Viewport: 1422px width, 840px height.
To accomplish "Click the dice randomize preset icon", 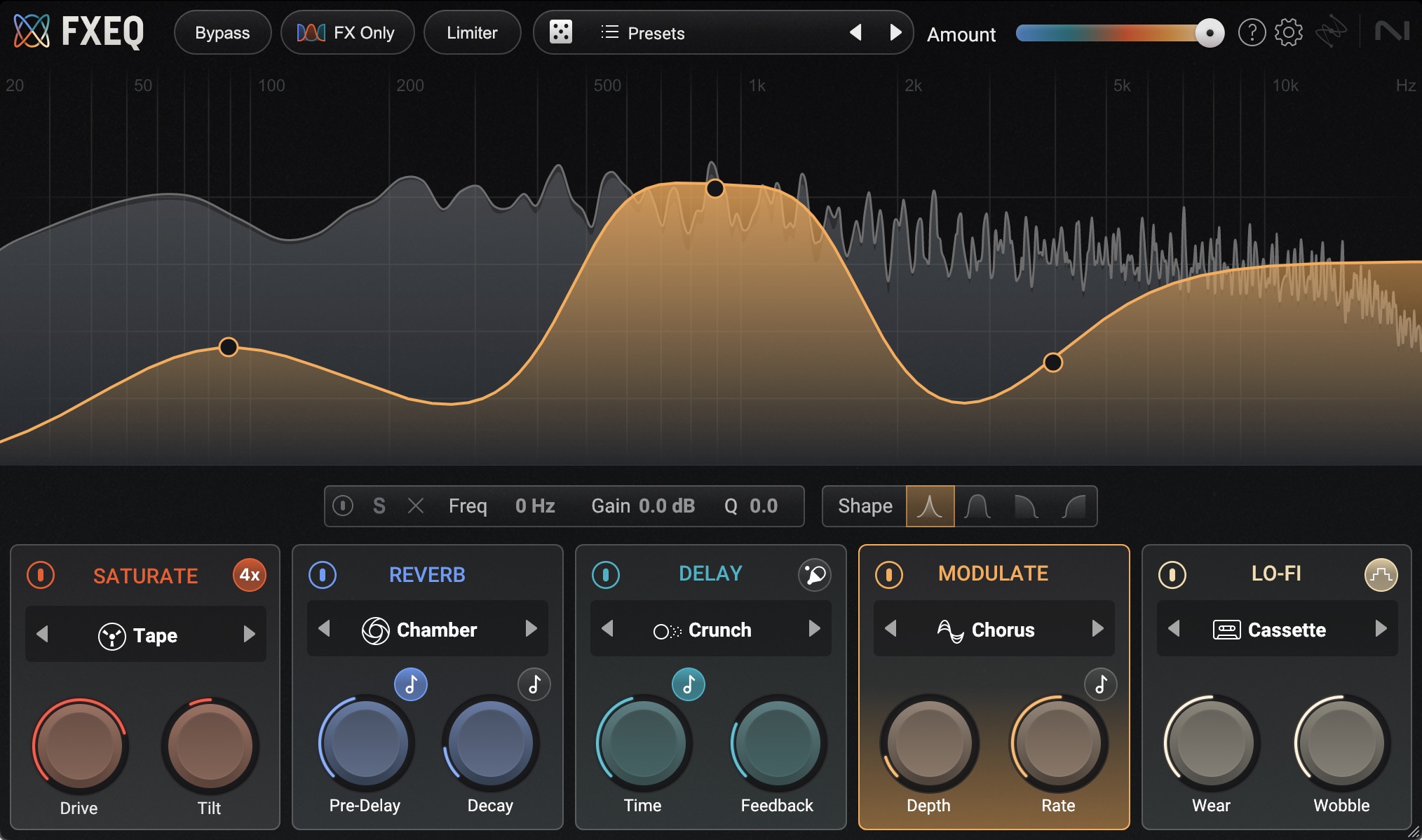I will click(x=560, y=32).
